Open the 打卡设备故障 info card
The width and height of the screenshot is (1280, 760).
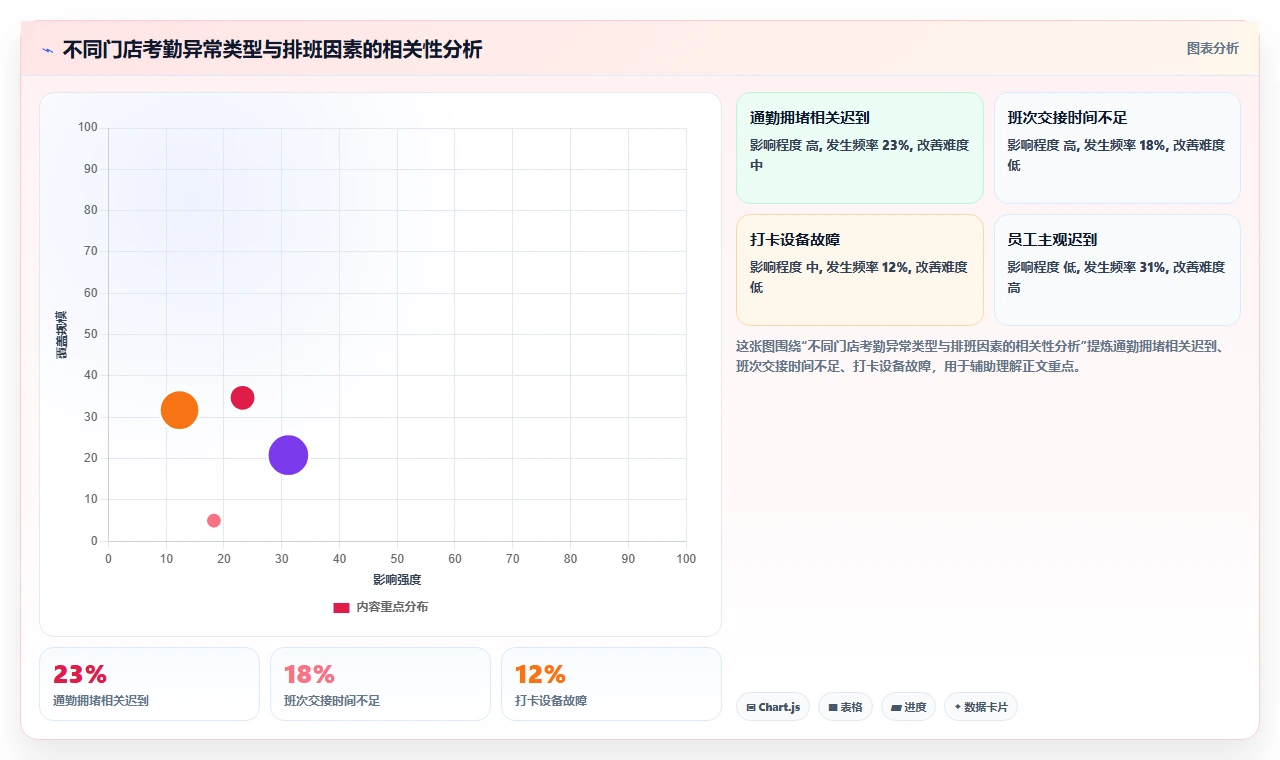pyautogui.click(x=860, y=270)
